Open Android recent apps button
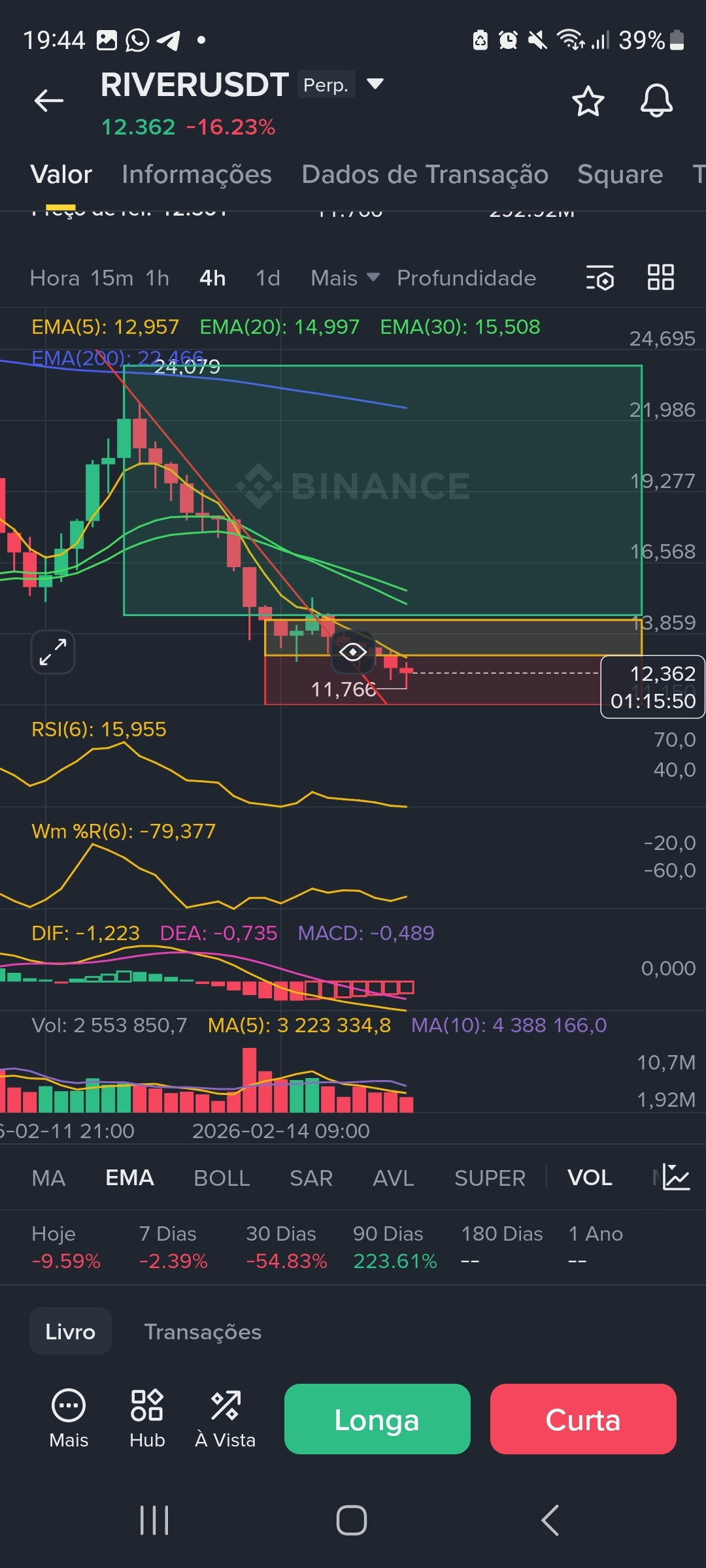The image size is (706, 1568). (x=155, y=1520)
